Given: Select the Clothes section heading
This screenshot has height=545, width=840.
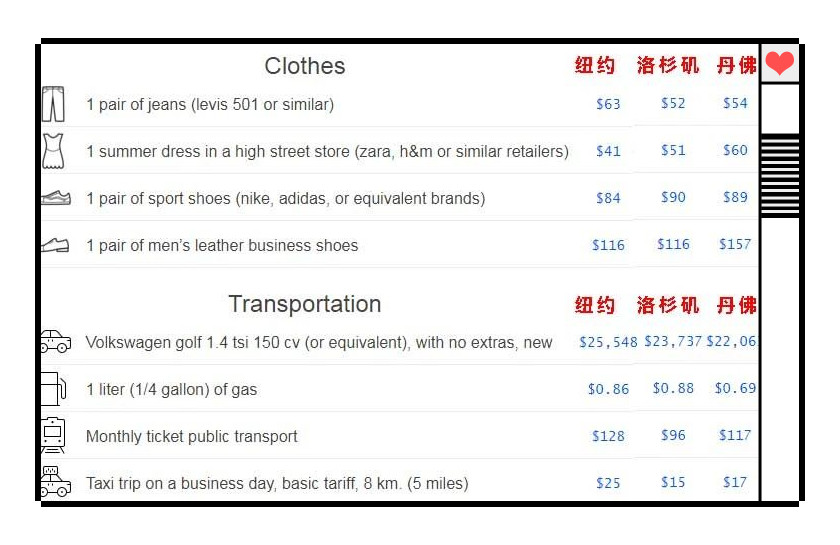Looking at the screenshot, I should (x=305, y=66).
